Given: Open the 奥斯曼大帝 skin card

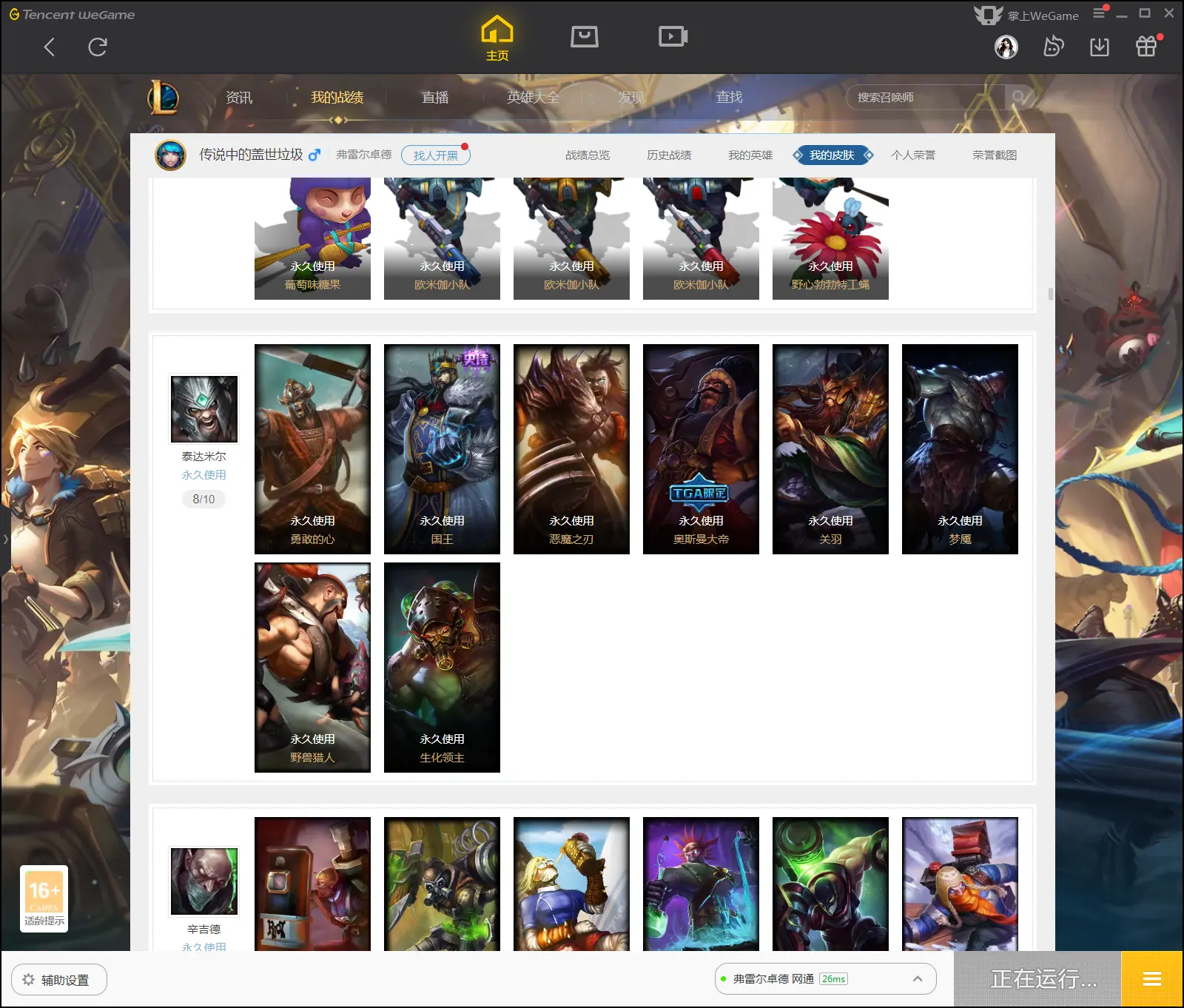Looking at the screenshot, I should (701, 449).
